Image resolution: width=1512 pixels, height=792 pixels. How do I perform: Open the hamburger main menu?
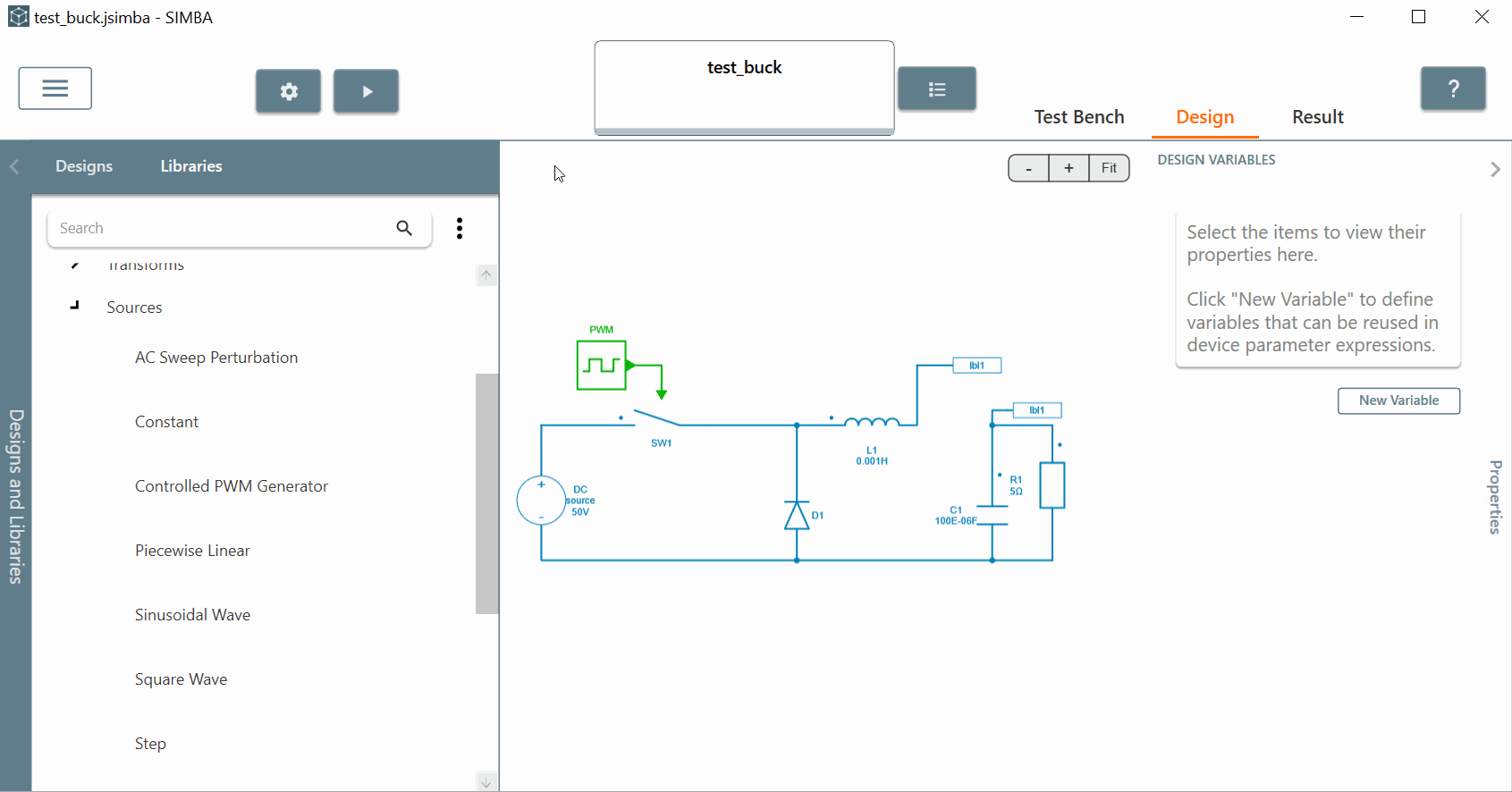(x=55, y=88)
